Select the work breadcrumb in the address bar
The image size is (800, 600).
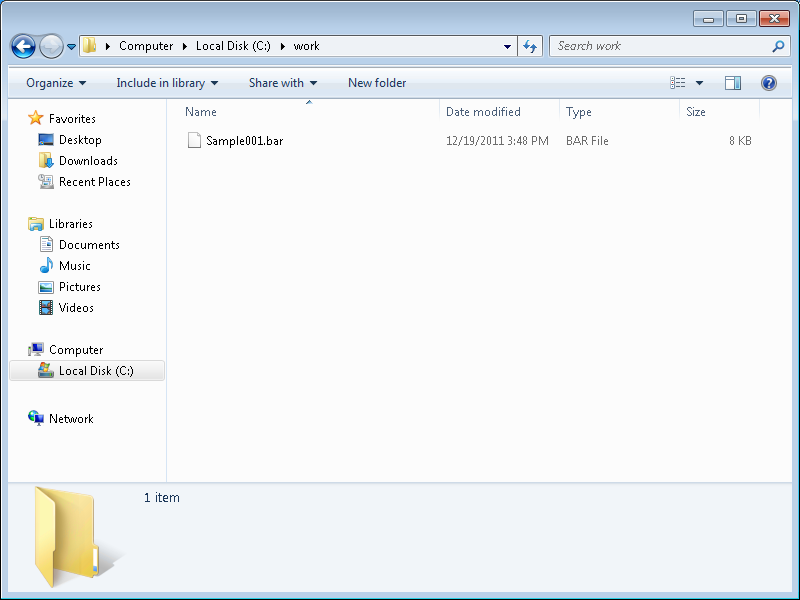[306, 46]
